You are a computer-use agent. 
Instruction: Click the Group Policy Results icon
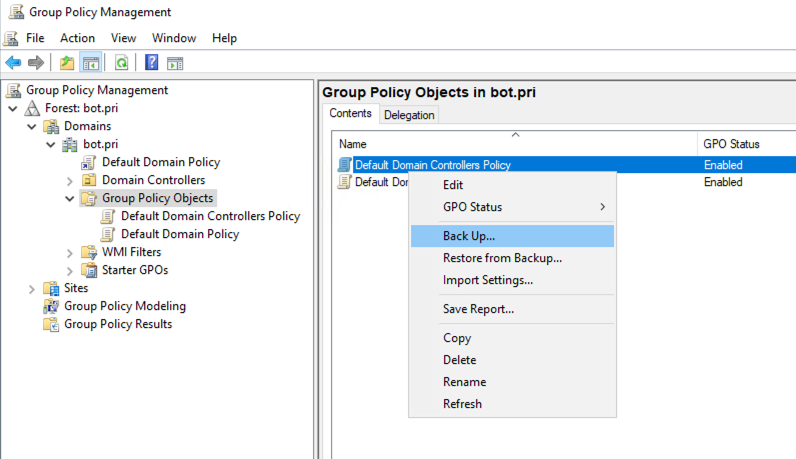(51, 324)
